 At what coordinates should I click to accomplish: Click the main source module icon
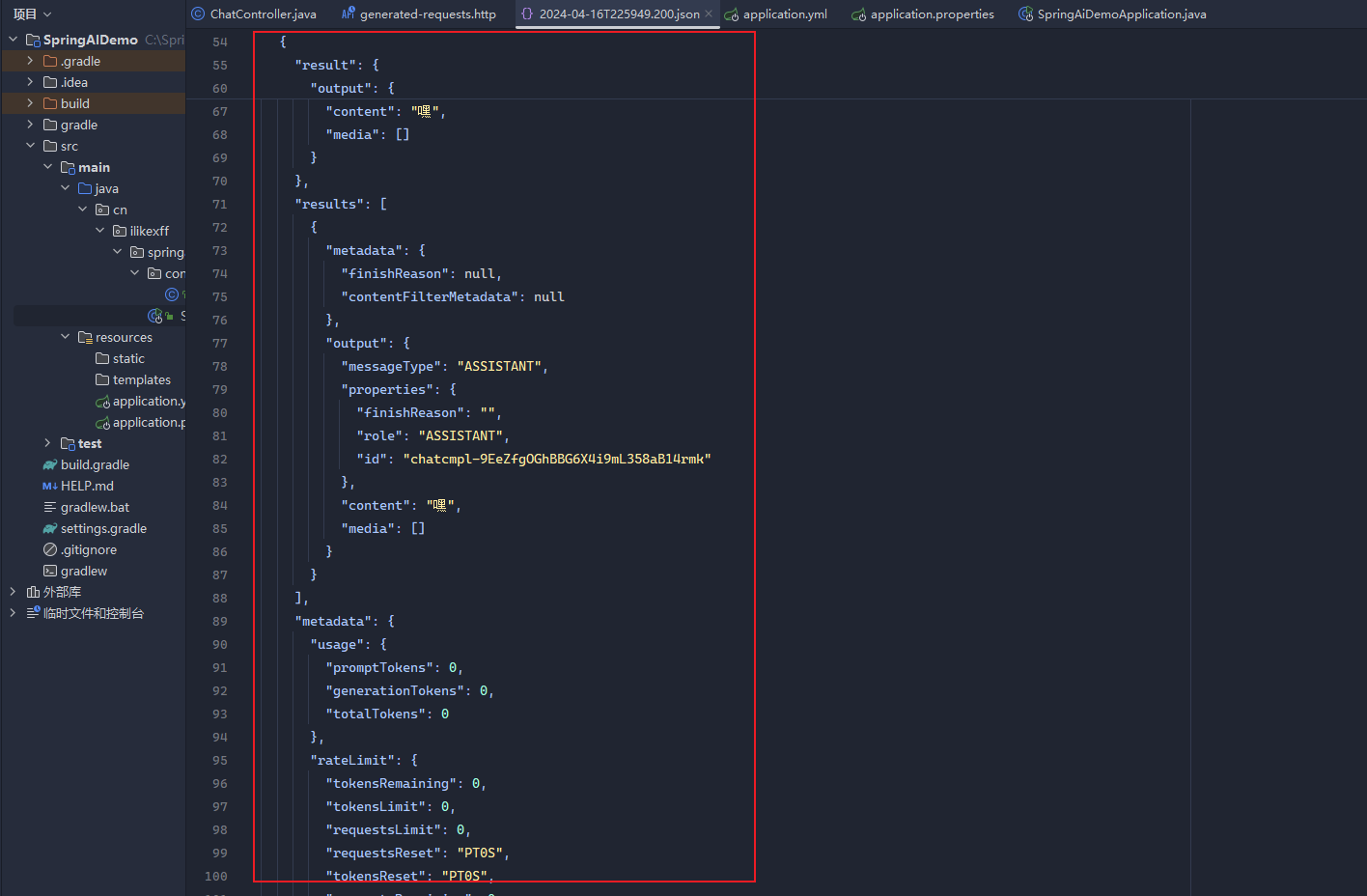click(x=68, y=167)
